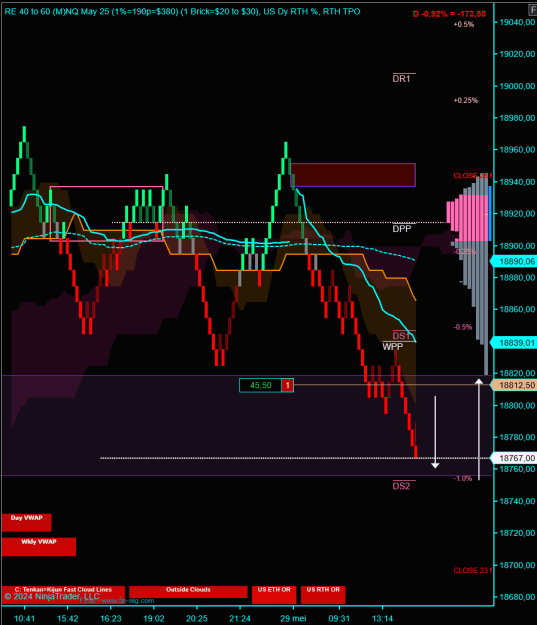Click the WPP weekly pivot label

pyautogui.click(x=393, y=346)
